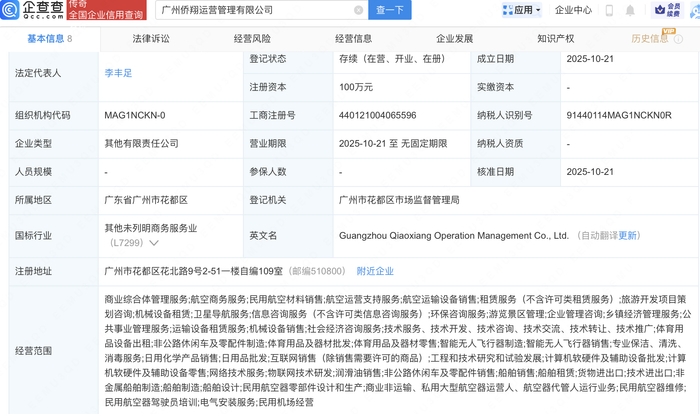Open 附近企业 link
The height and width of the screenshot is (414, 700).
[375, 271]
